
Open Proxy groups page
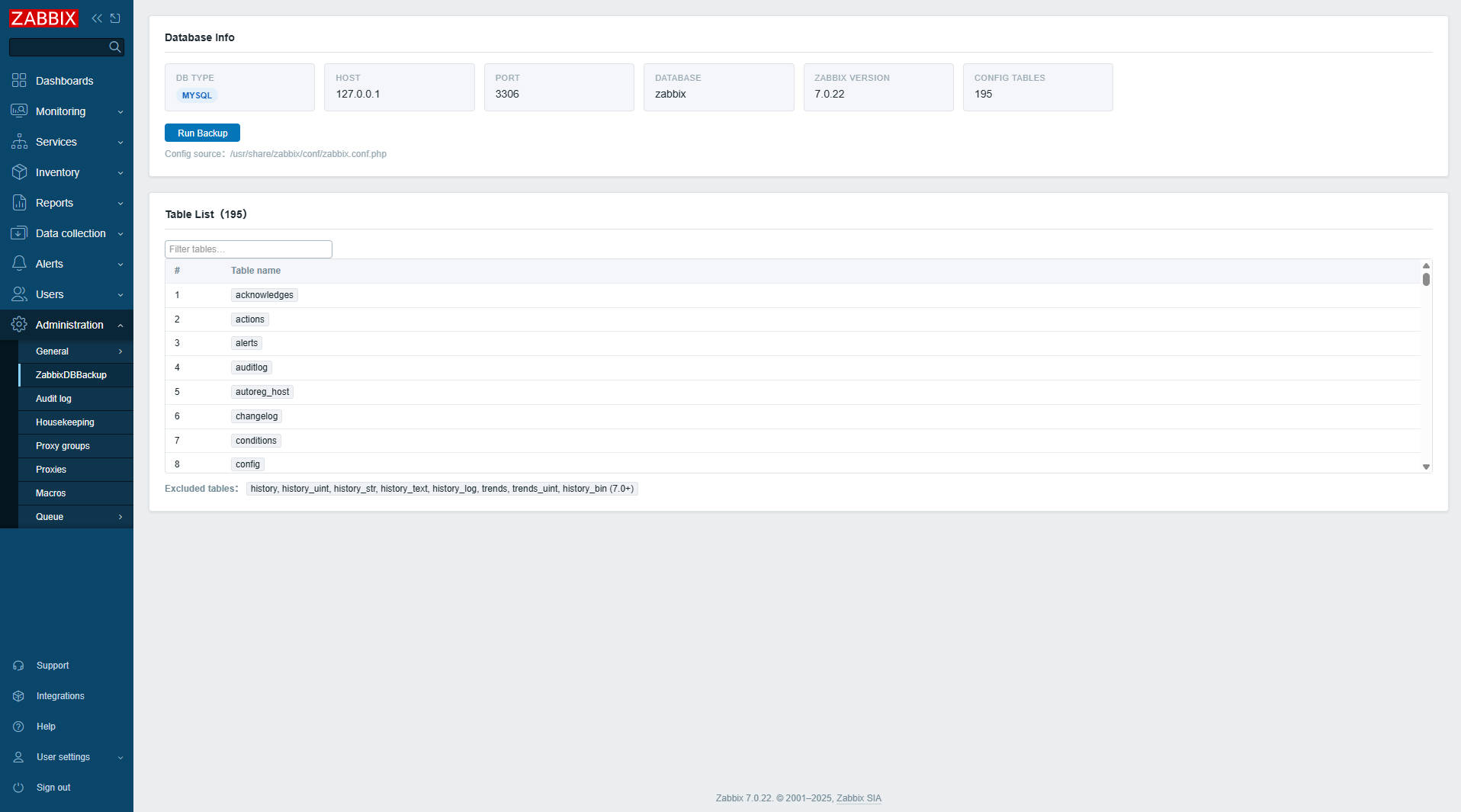(x=75, y=446)
